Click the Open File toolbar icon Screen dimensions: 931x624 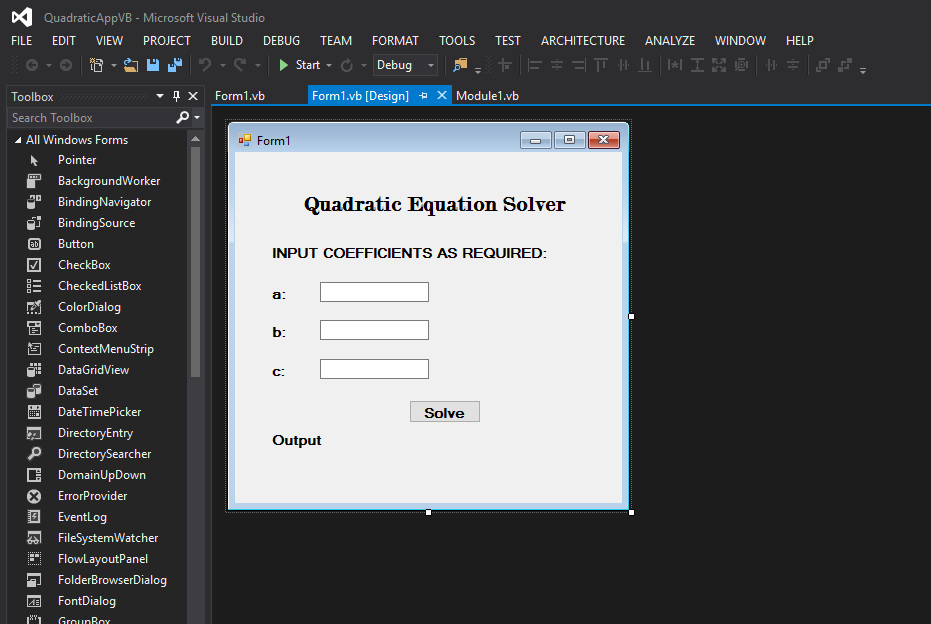[133, 64]
